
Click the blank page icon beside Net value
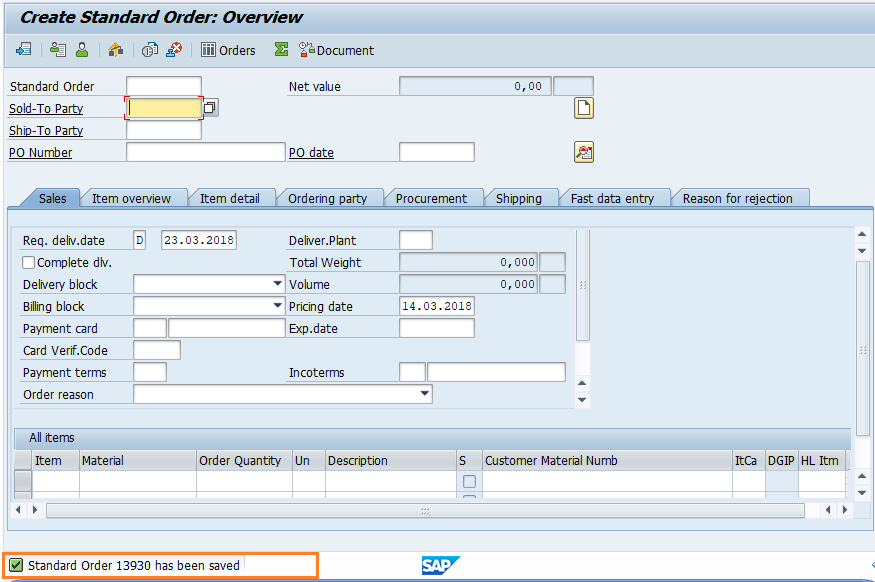(584, 108)
